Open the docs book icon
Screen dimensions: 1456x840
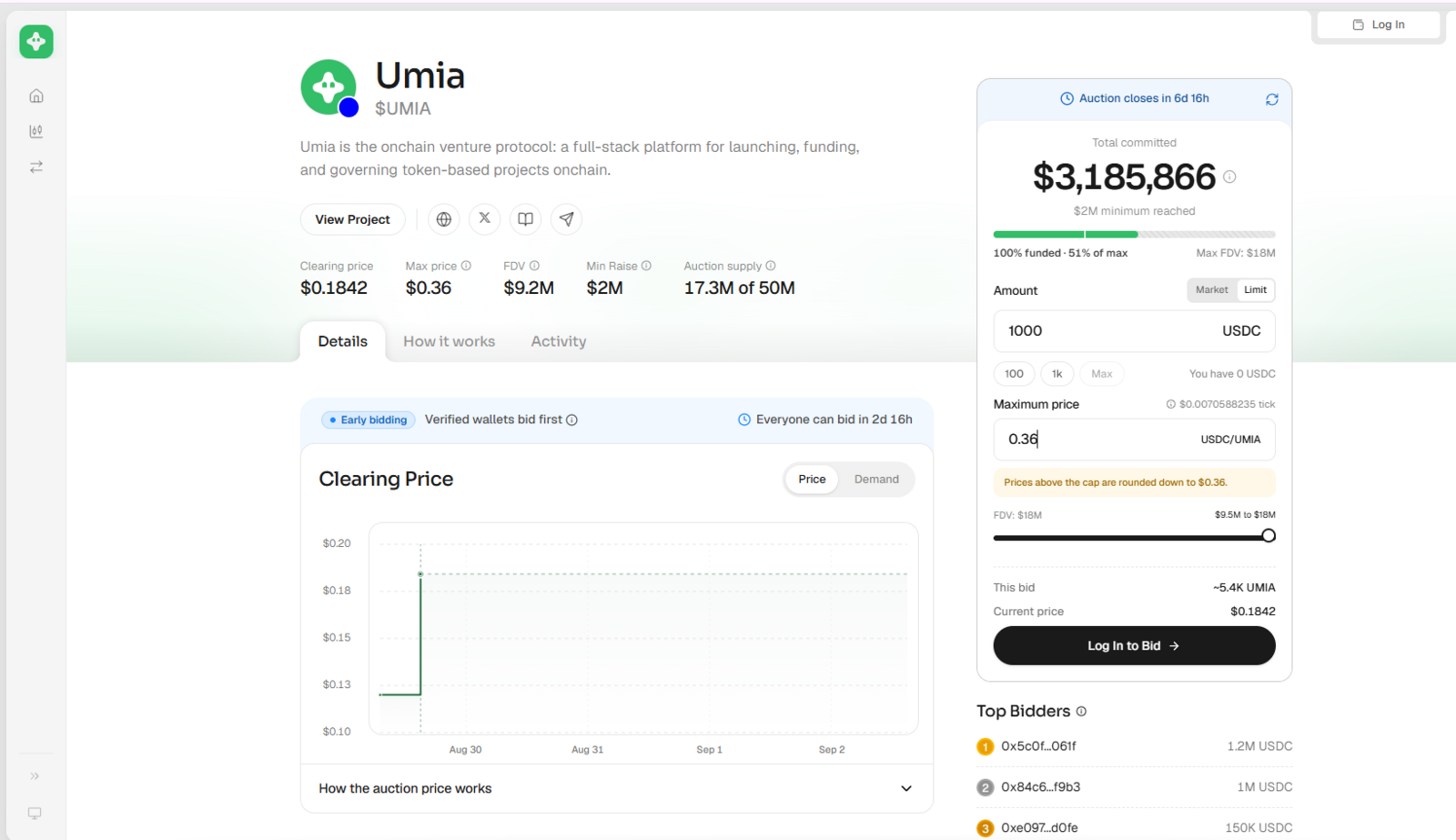pyautogui.click(x=526, y=219)
